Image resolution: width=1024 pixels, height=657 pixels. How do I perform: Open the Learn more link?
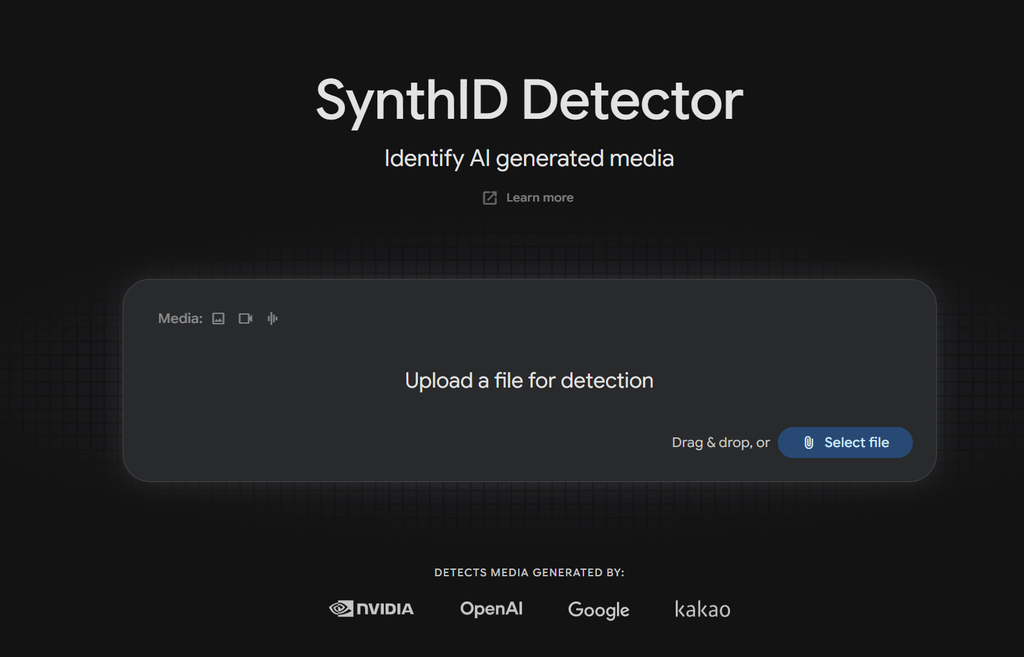(x=528, y=198)
